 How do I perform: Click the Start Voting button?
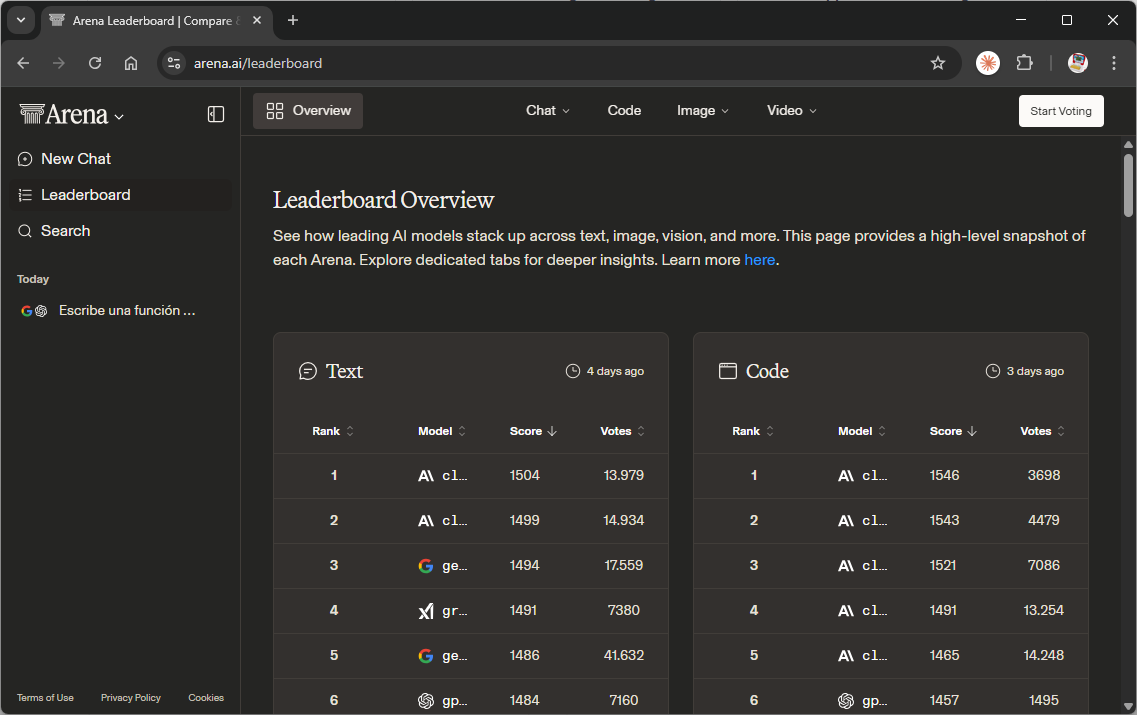(1061, 111)
